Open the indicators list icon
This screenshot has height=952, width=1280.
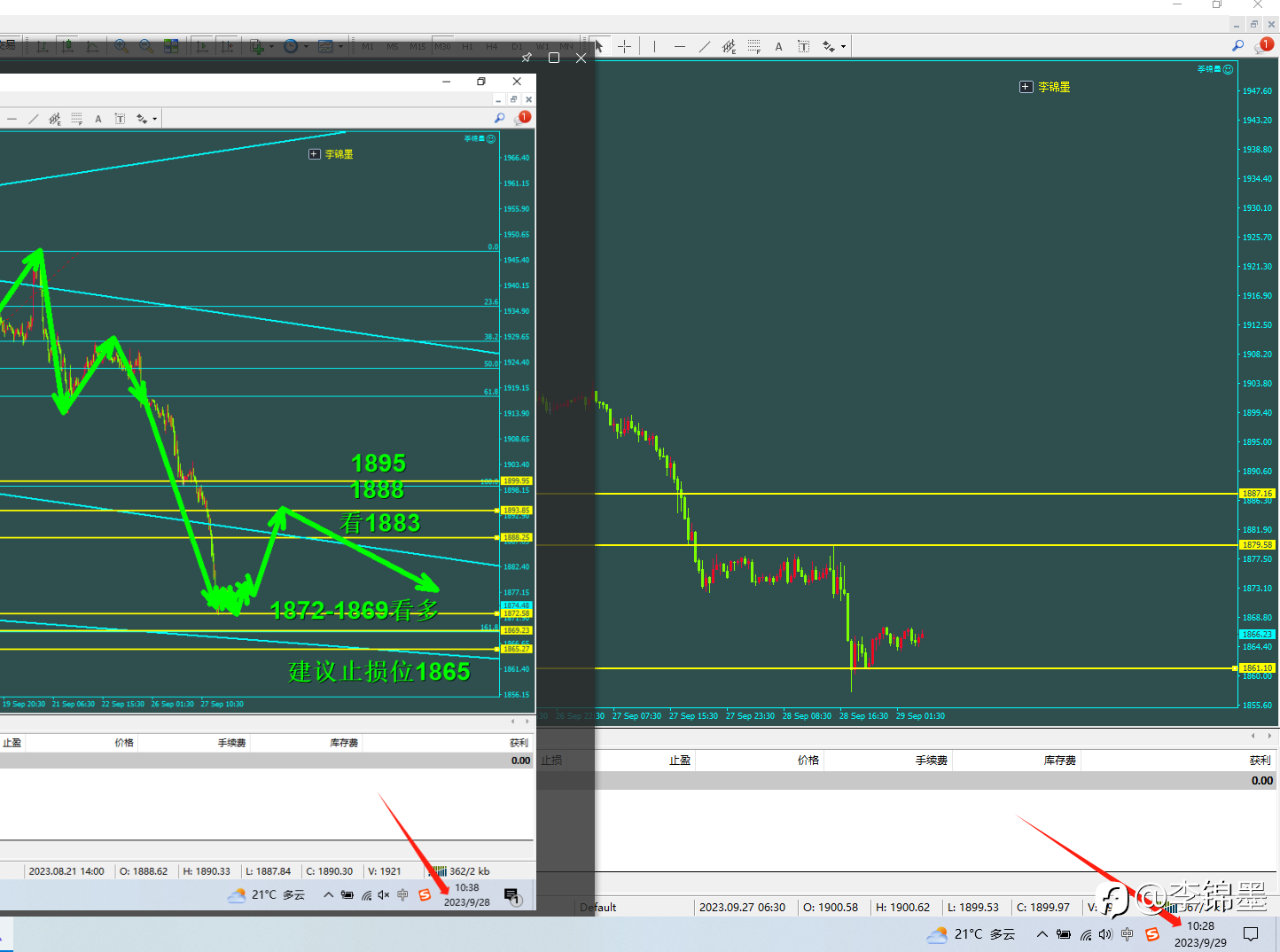pyautogui.click(x=257, y=46)
